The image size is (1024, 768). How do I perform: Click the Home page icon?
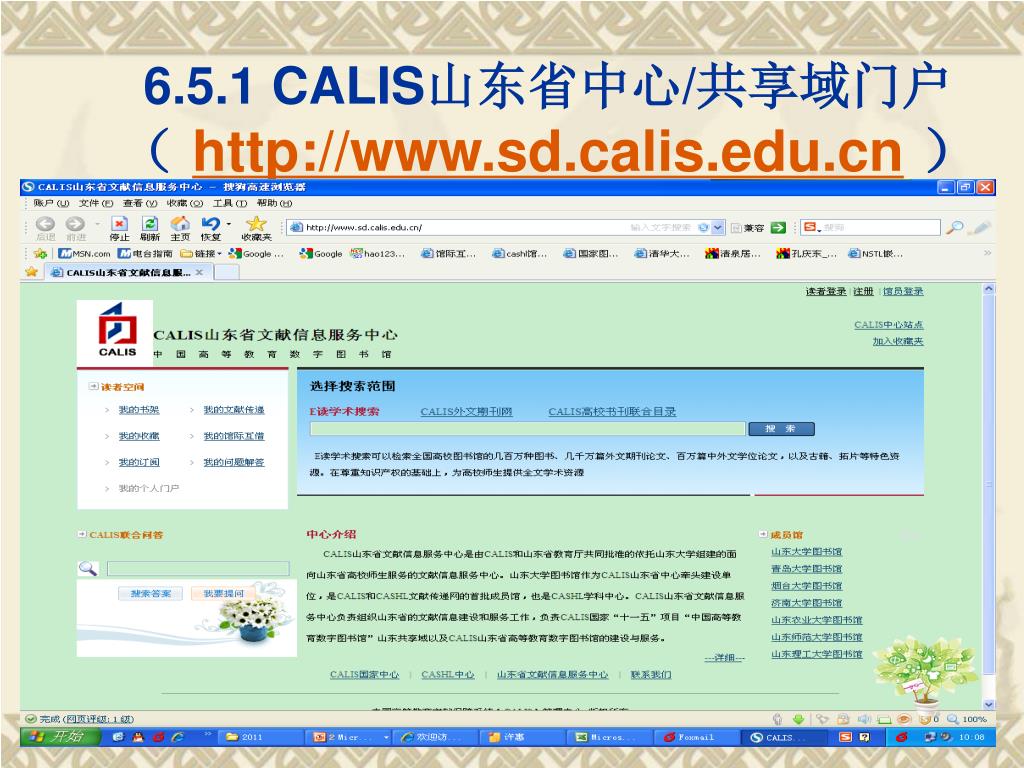(x=180, y=224)
